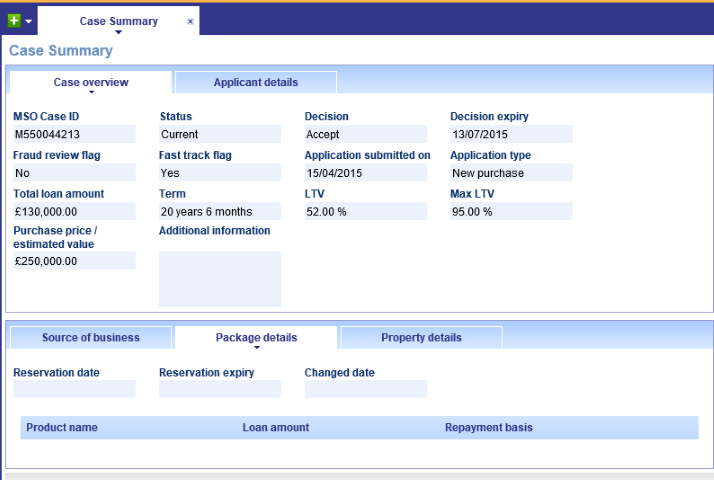
Task: Click the Decision expiry date field
Action: coord(511,134)
